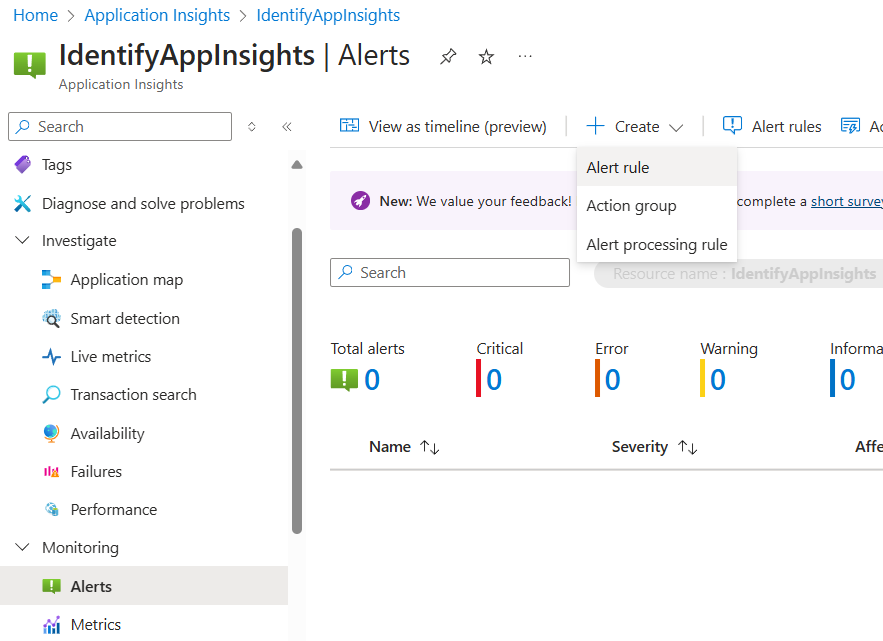Click the sidebar vertical scrollbar thumb
The height and width of the screenshot is (641, 883).
coord(297,380)
